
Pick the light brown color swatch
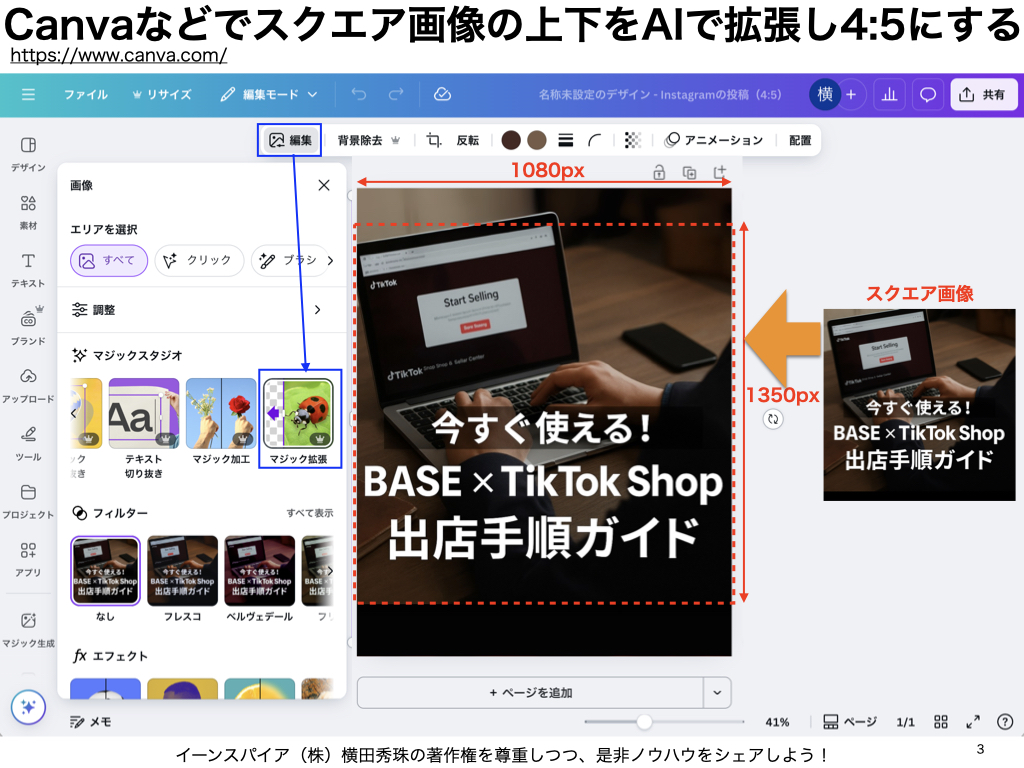point(537,140)
